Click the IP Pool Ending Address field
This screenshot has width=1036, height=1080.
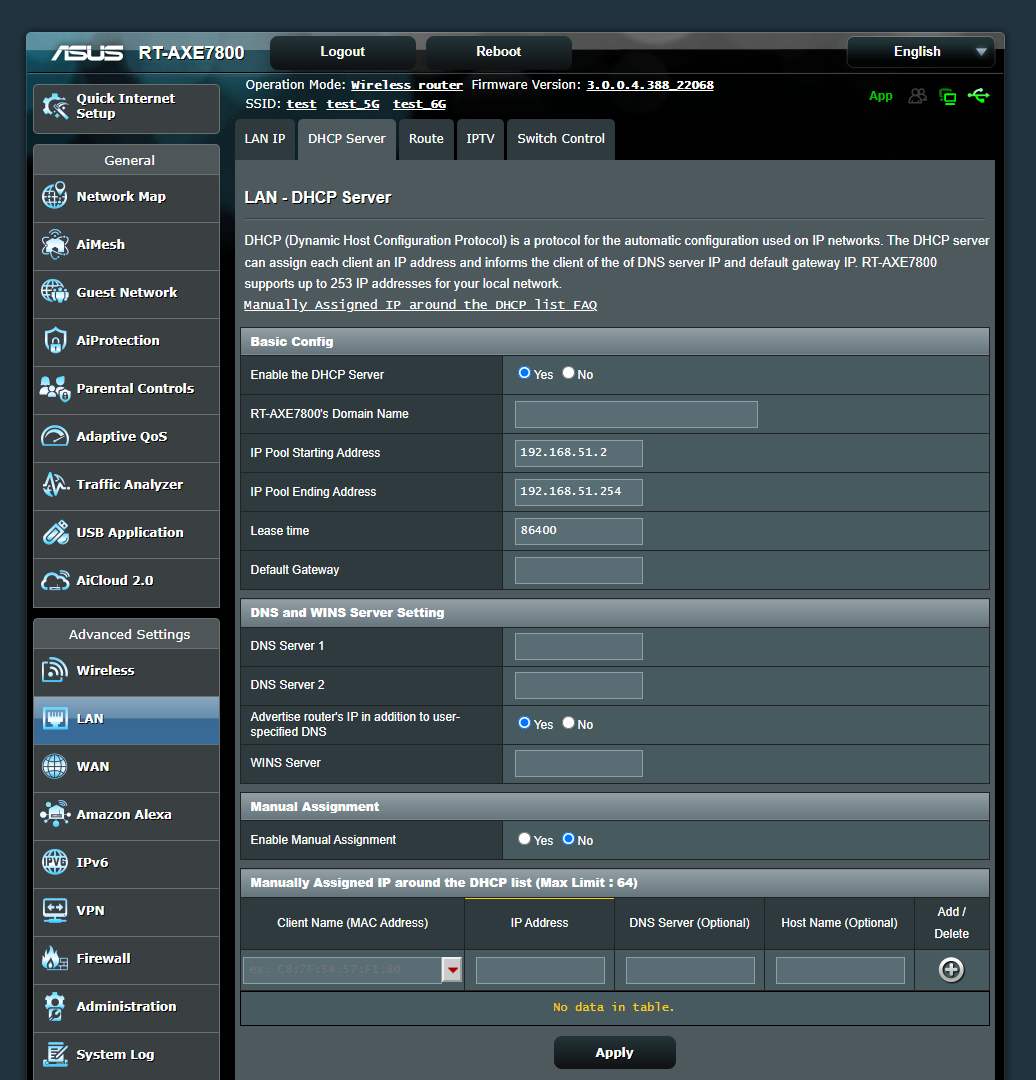(579, 492)
